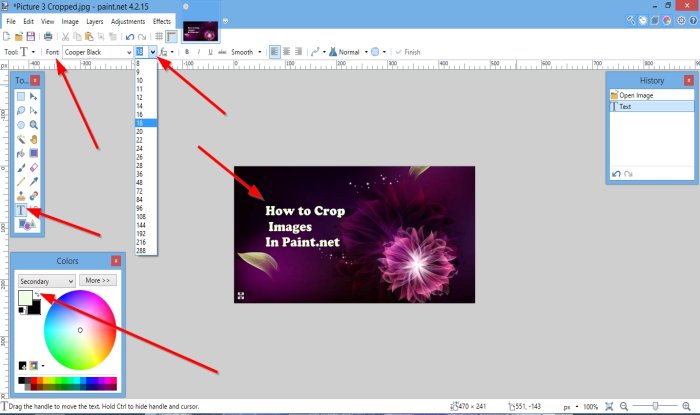Click the zoom slider in status bar
700x415 pixels.
click(x=655, y=406)
